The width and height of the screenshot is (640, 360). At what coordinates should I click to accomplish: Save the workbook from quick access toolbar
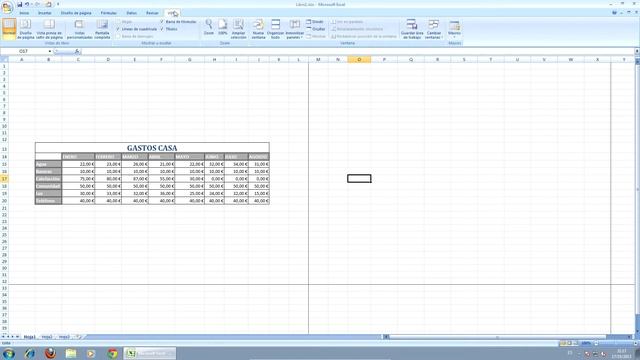[20, 4]
